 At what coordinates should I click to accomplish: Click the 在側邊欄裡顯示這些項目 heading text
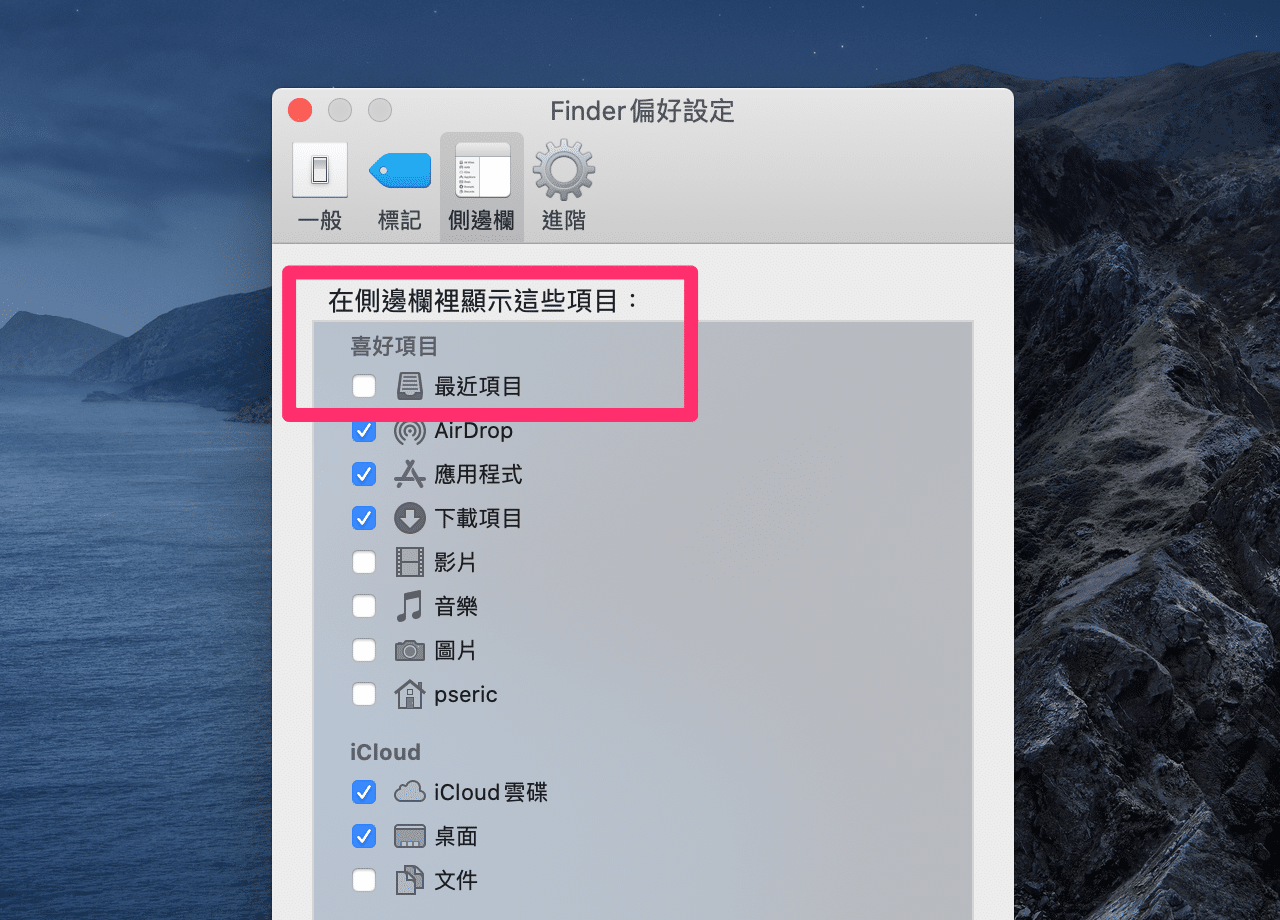click(x=483, y=301)
